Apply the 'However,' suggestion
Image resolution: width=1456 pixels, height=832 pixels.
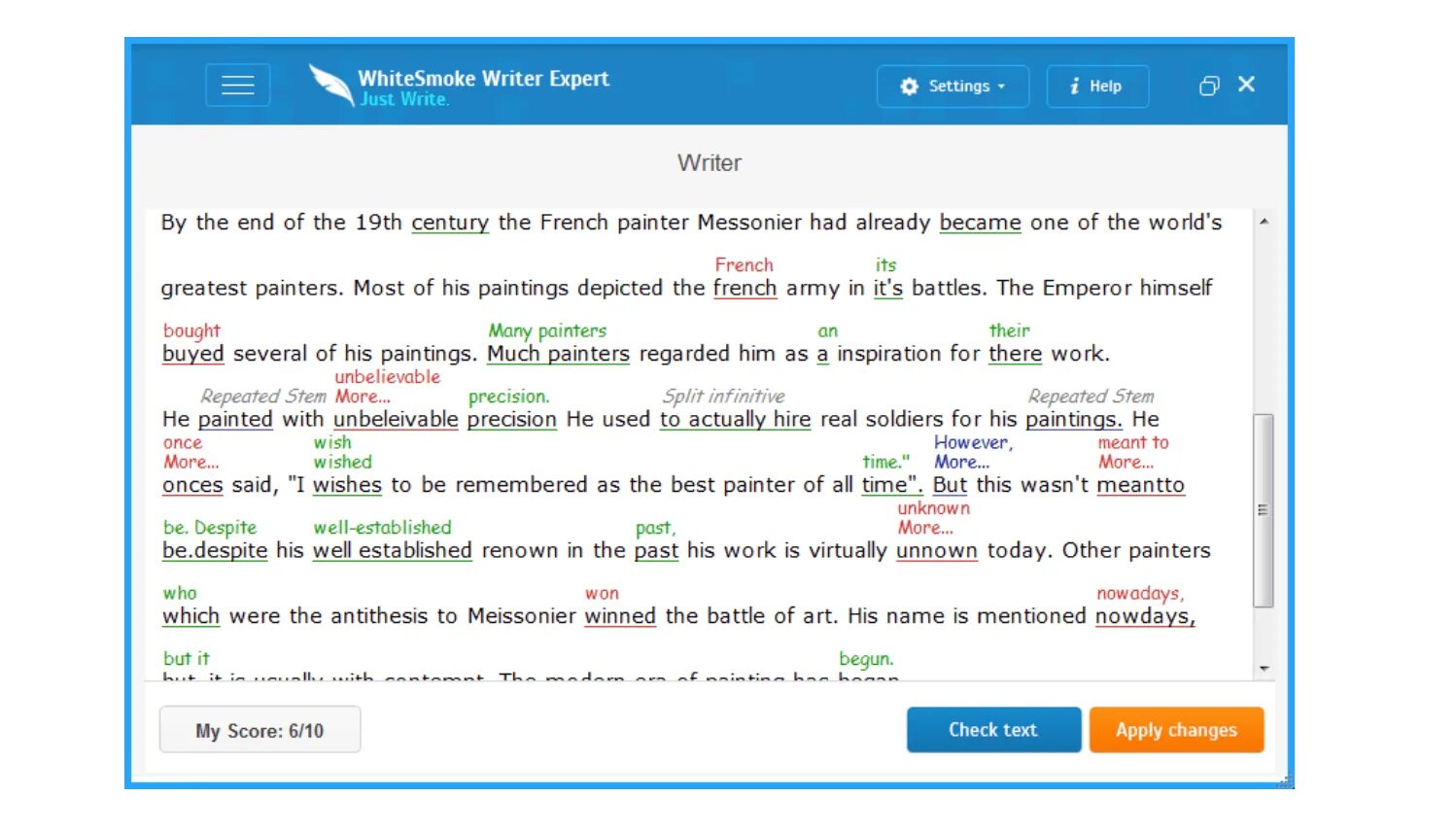click(973, 443)
